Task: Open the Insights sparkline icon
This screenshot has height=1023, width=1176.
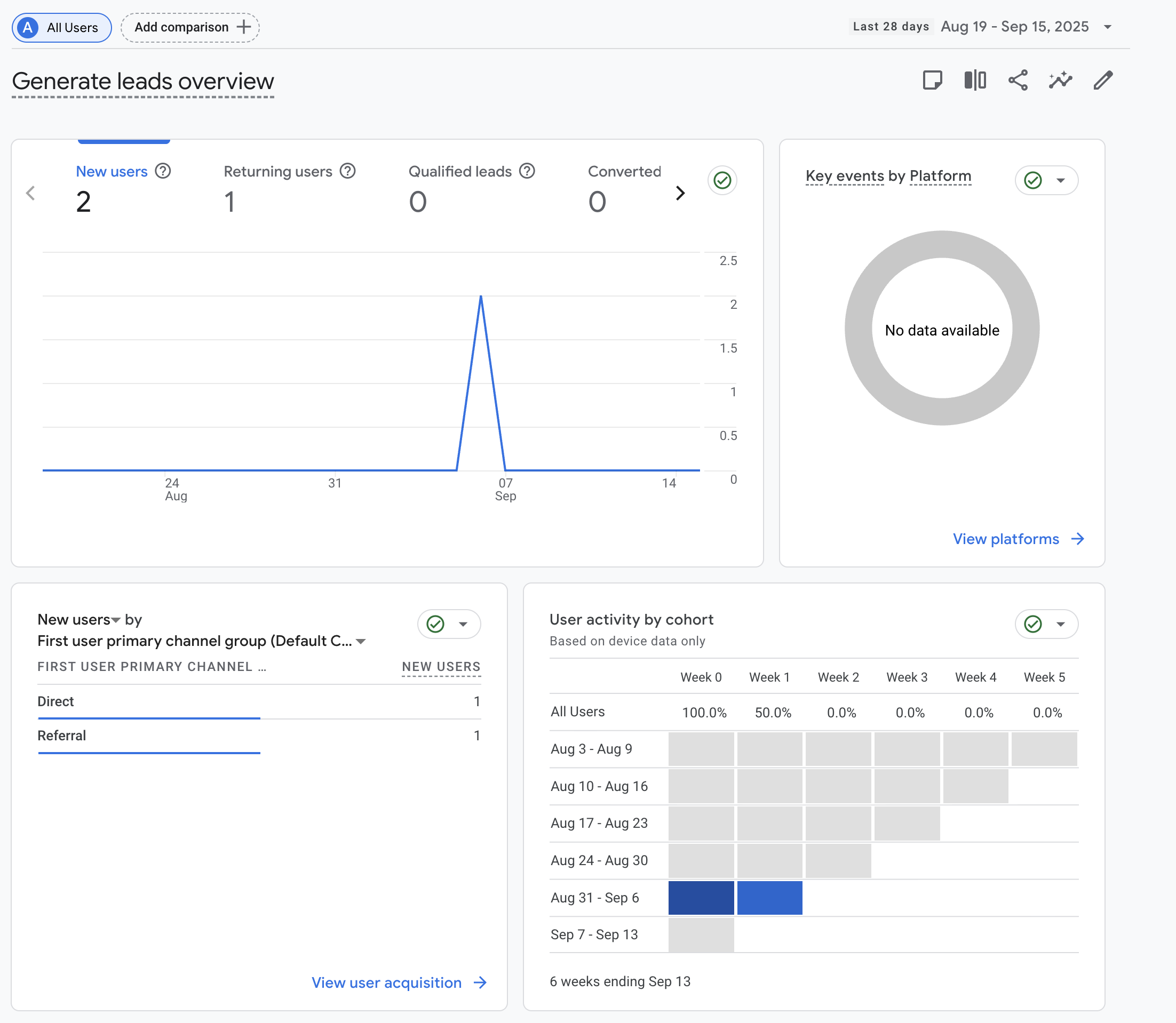Action: click(x=1060, y=81)
